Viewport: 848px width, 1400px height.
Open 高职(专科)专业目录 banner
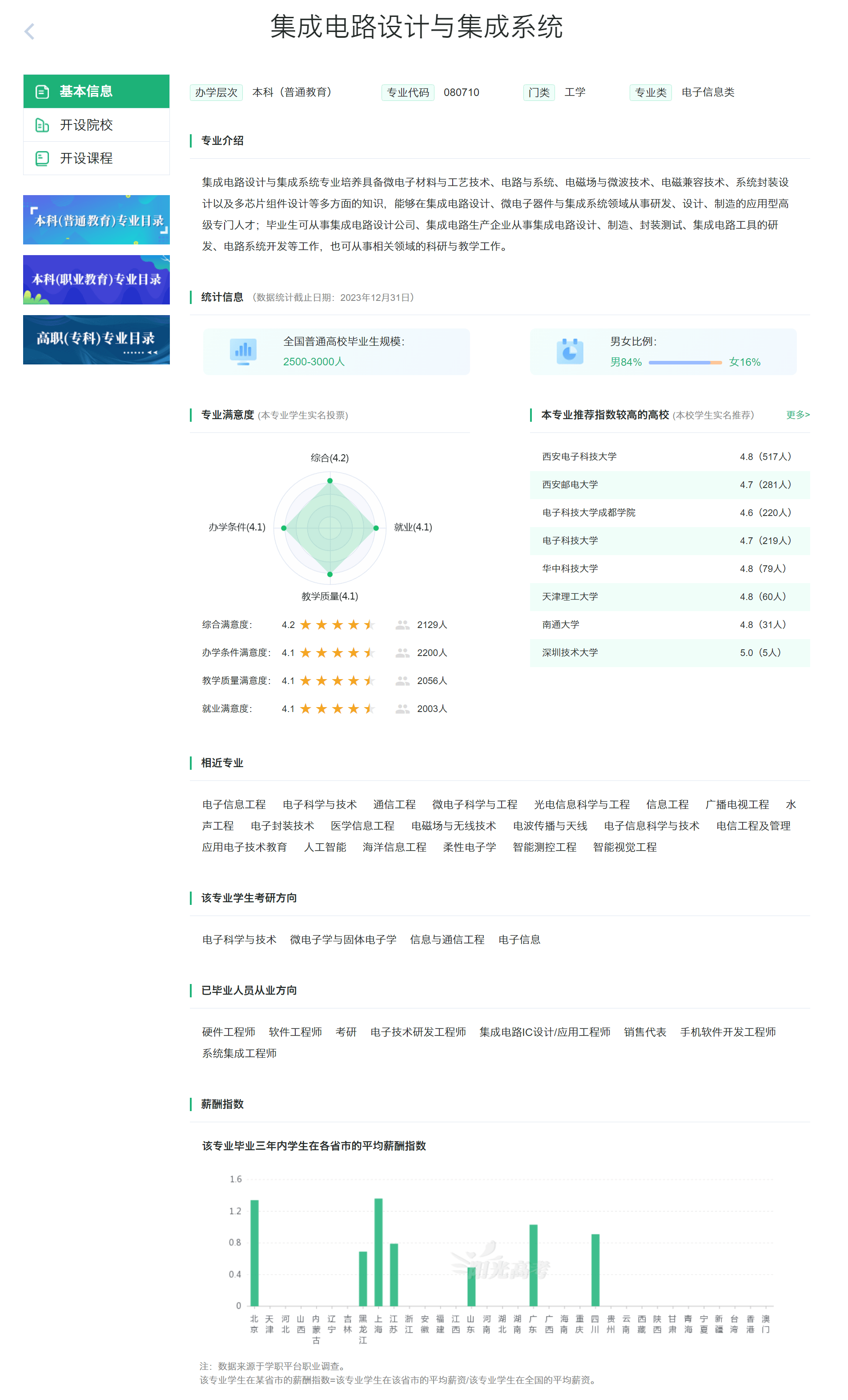(x=96, y=340)
